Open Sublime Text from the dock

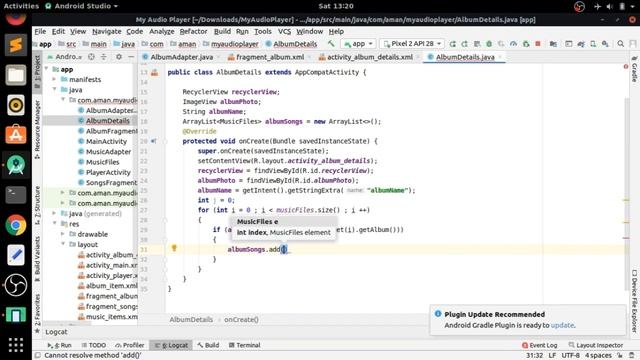16,45
